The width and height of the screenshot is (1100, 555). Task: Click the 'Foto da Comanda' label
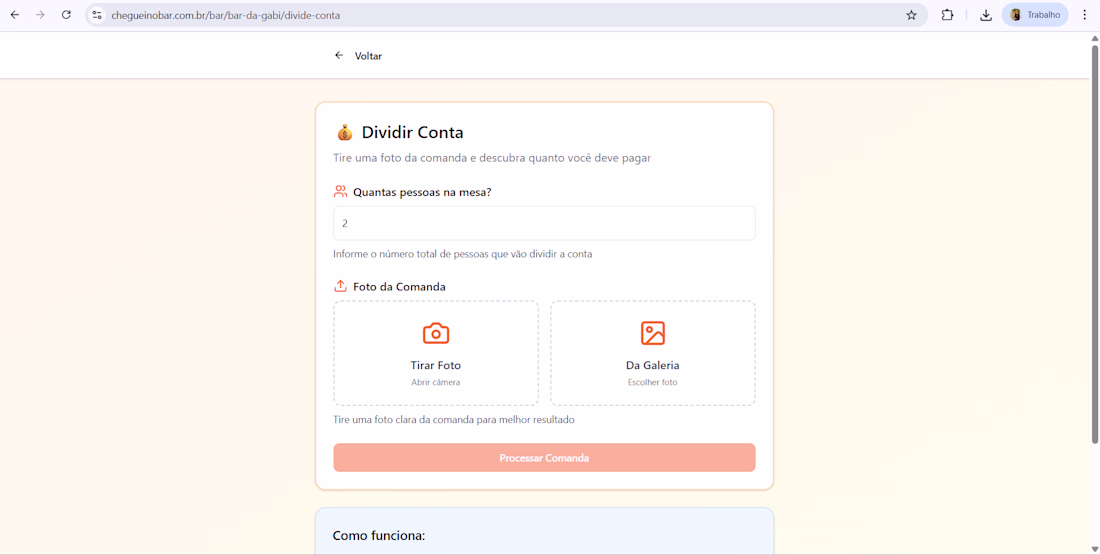(399, 287)
